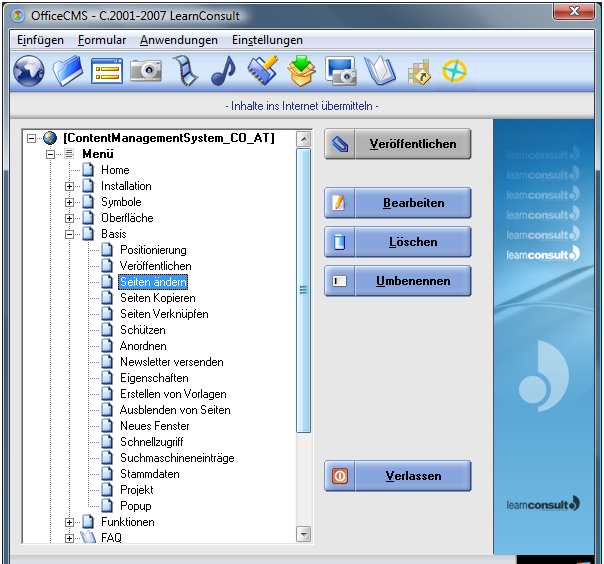
Task: Click the Verlassen button
Action: pyautogui.click(x=398, y=476)
